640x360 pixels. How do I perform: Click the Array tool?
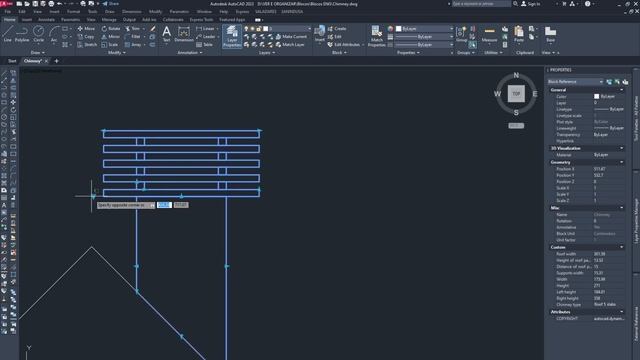133,44
